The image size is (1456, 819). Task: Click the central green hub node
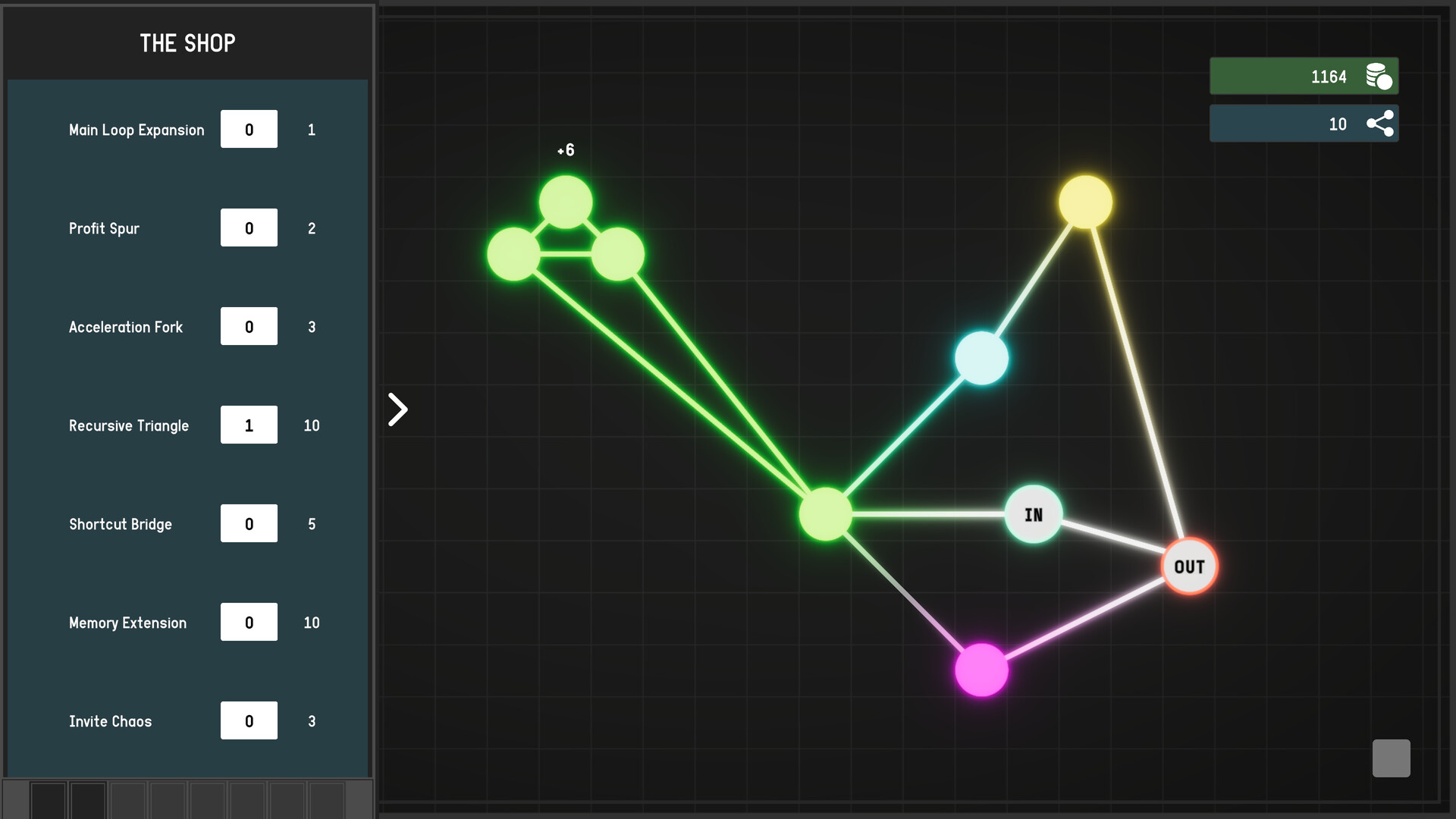click(824, 516)
